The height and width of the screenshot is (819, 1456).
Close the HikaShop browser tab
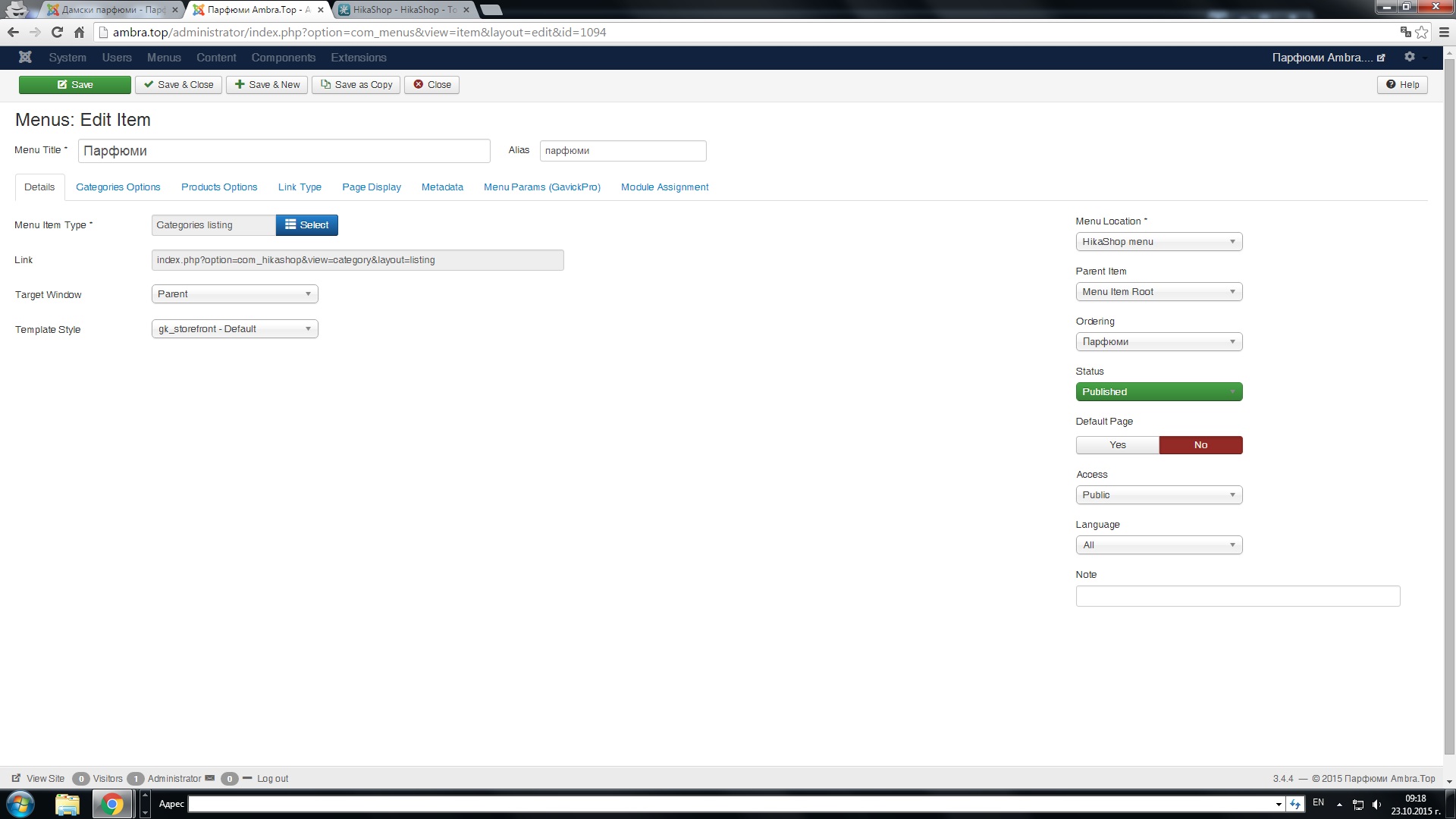[x=466, y=10]
